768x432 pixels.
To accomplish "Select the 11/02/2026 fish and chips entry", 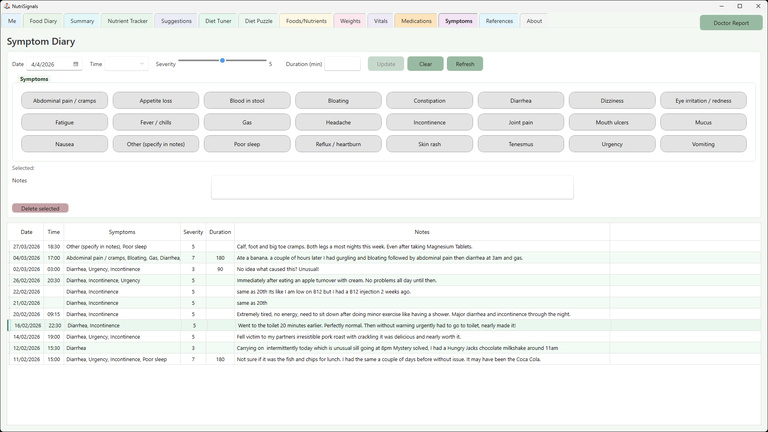I will [384, 359].
